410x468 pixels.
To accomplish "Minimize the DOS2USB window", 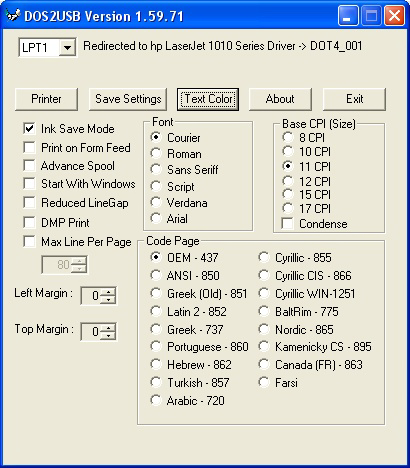I will [x=347, y=16].
